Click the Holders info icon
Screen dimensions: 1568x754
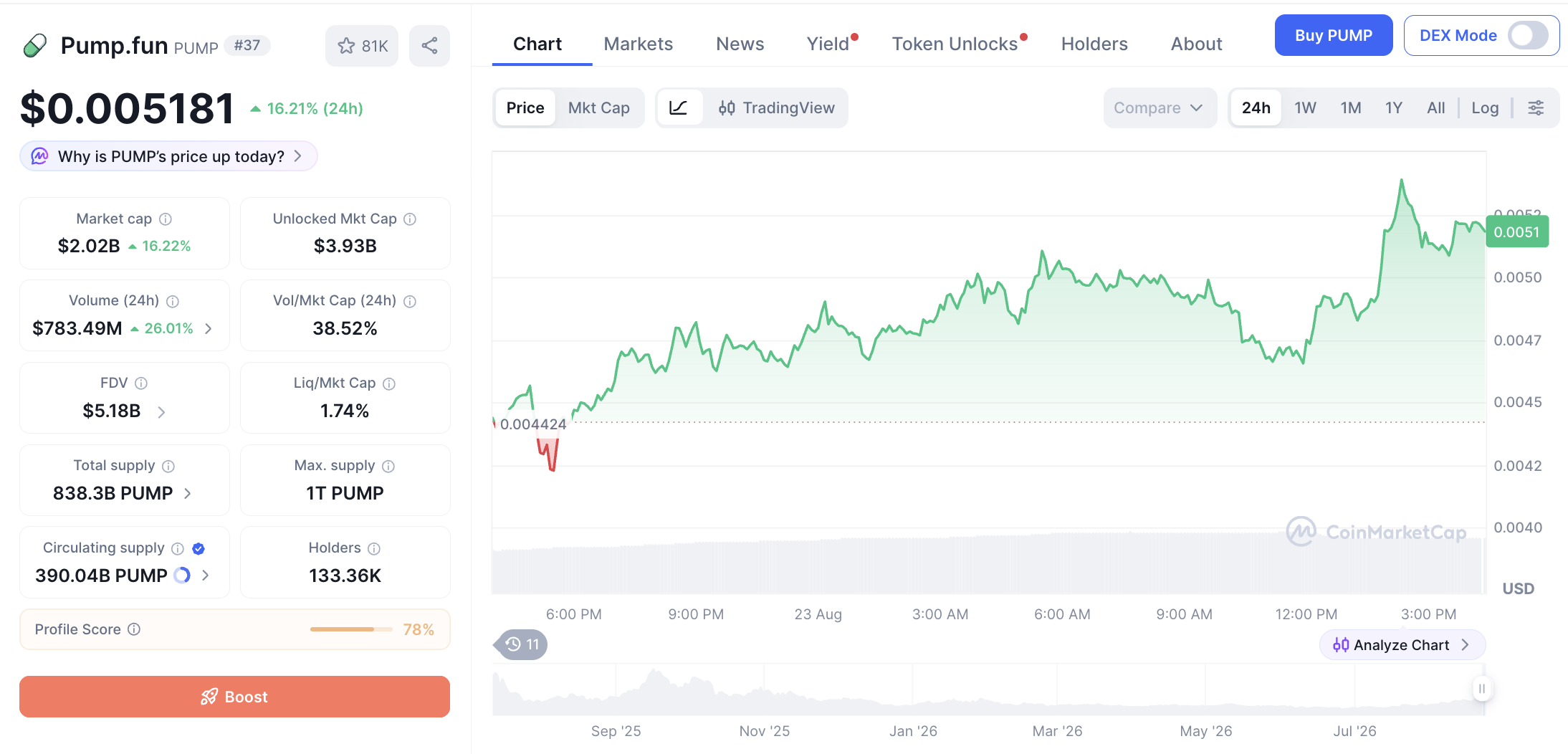point(374,548)
